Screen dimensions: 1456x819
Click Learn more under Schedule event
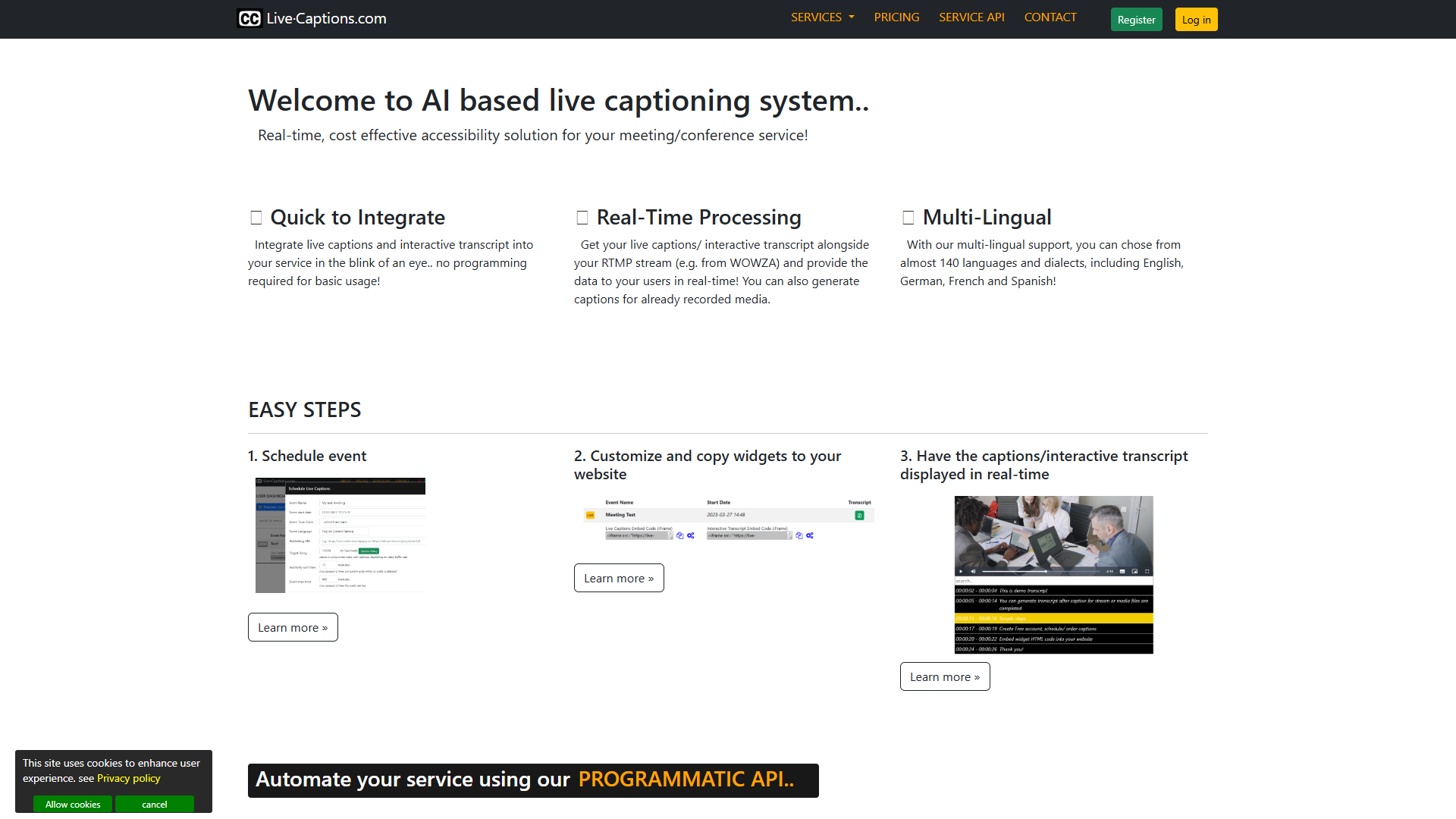pyautogui.click(x=293, y=627)
